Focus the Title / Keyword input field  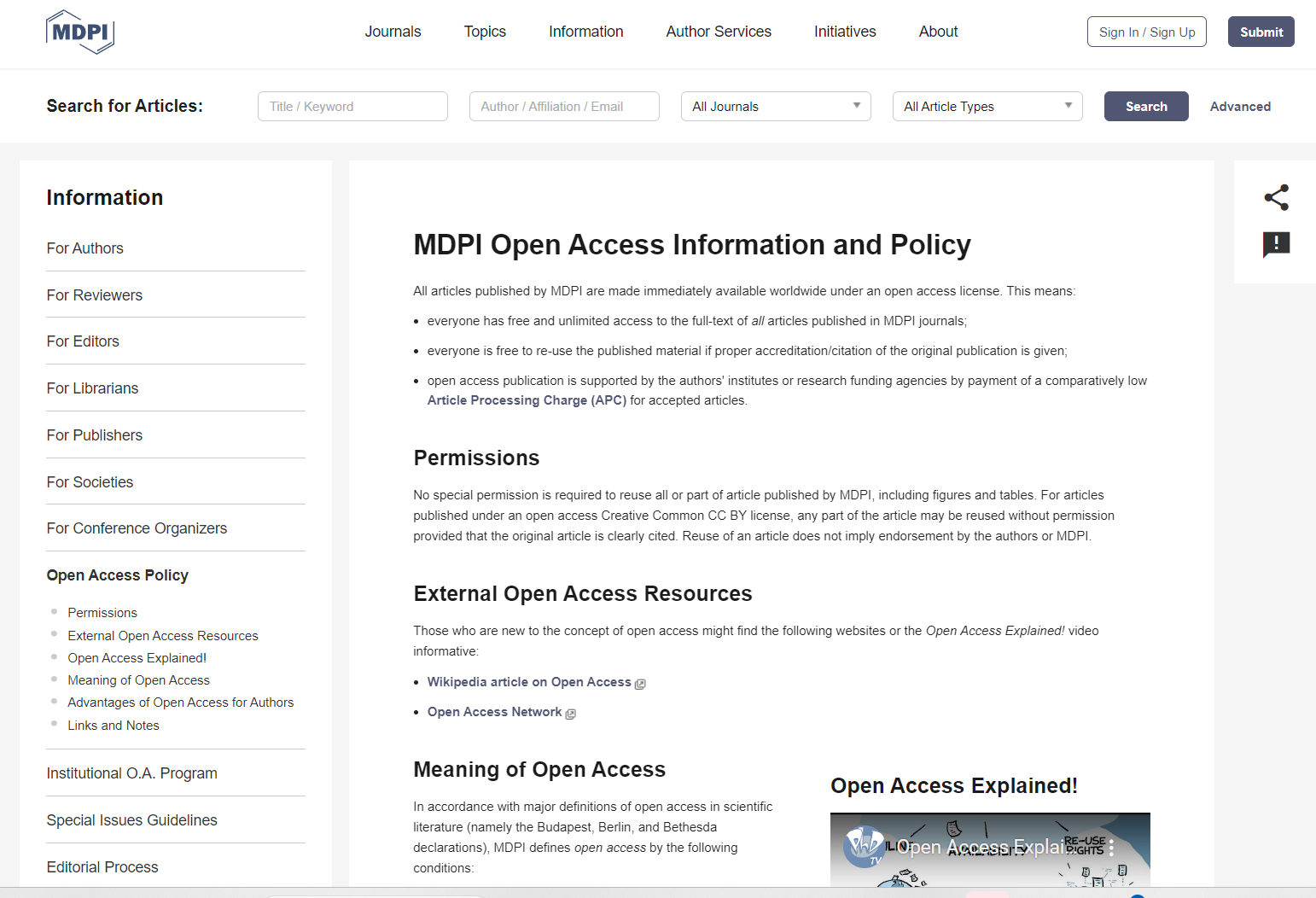(352, 107)
